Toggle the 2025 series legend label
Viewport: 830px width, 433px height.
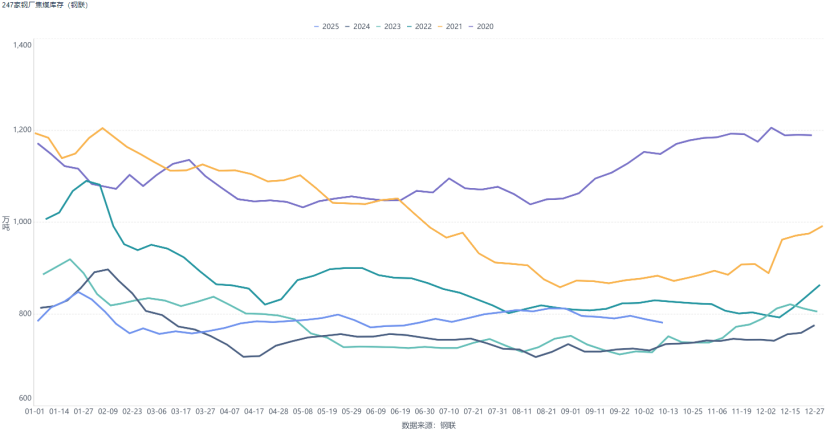[x=331, y=26]
